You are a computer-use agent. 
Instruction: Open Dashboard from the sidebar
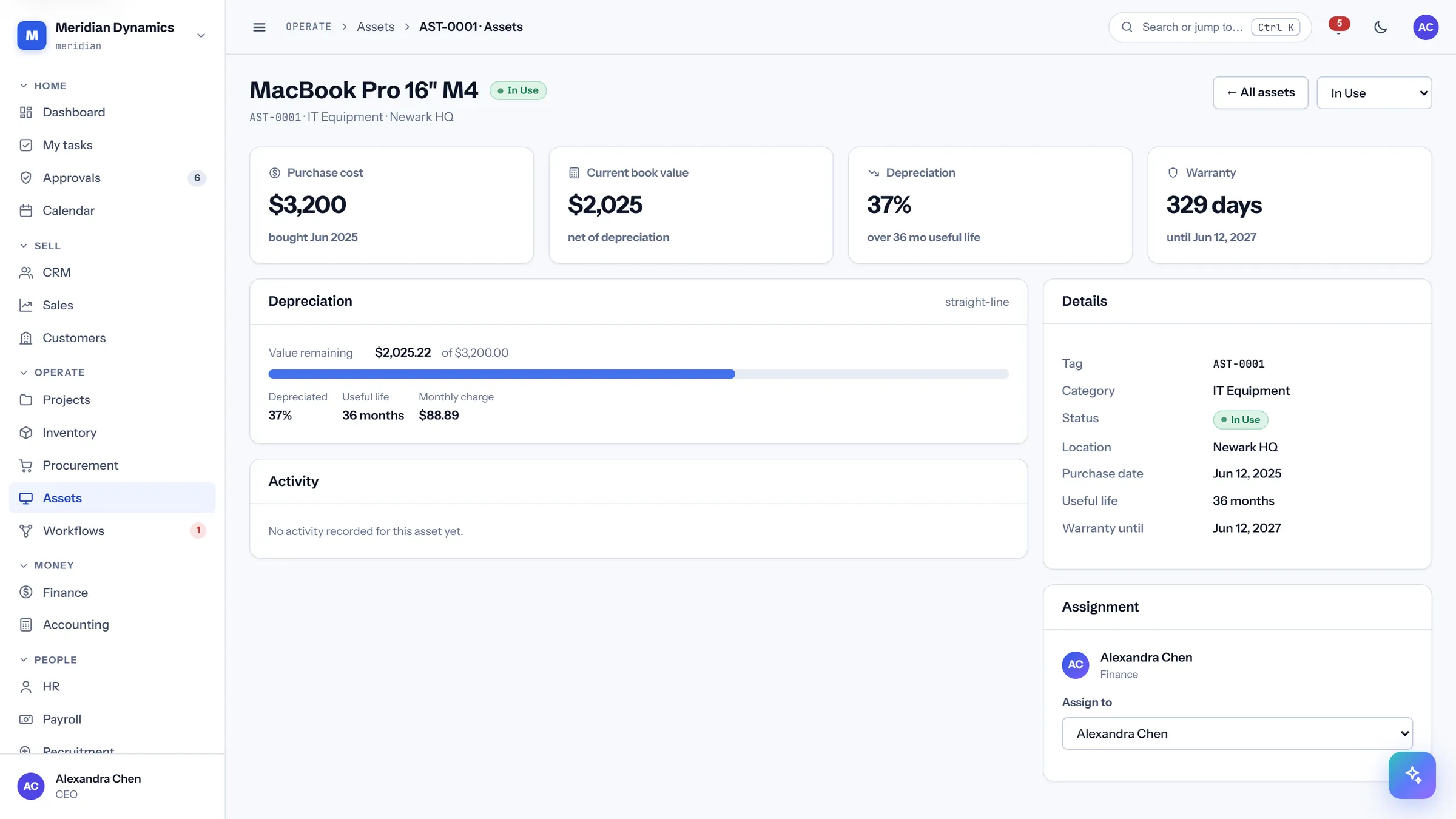click(x=112, y=112)
